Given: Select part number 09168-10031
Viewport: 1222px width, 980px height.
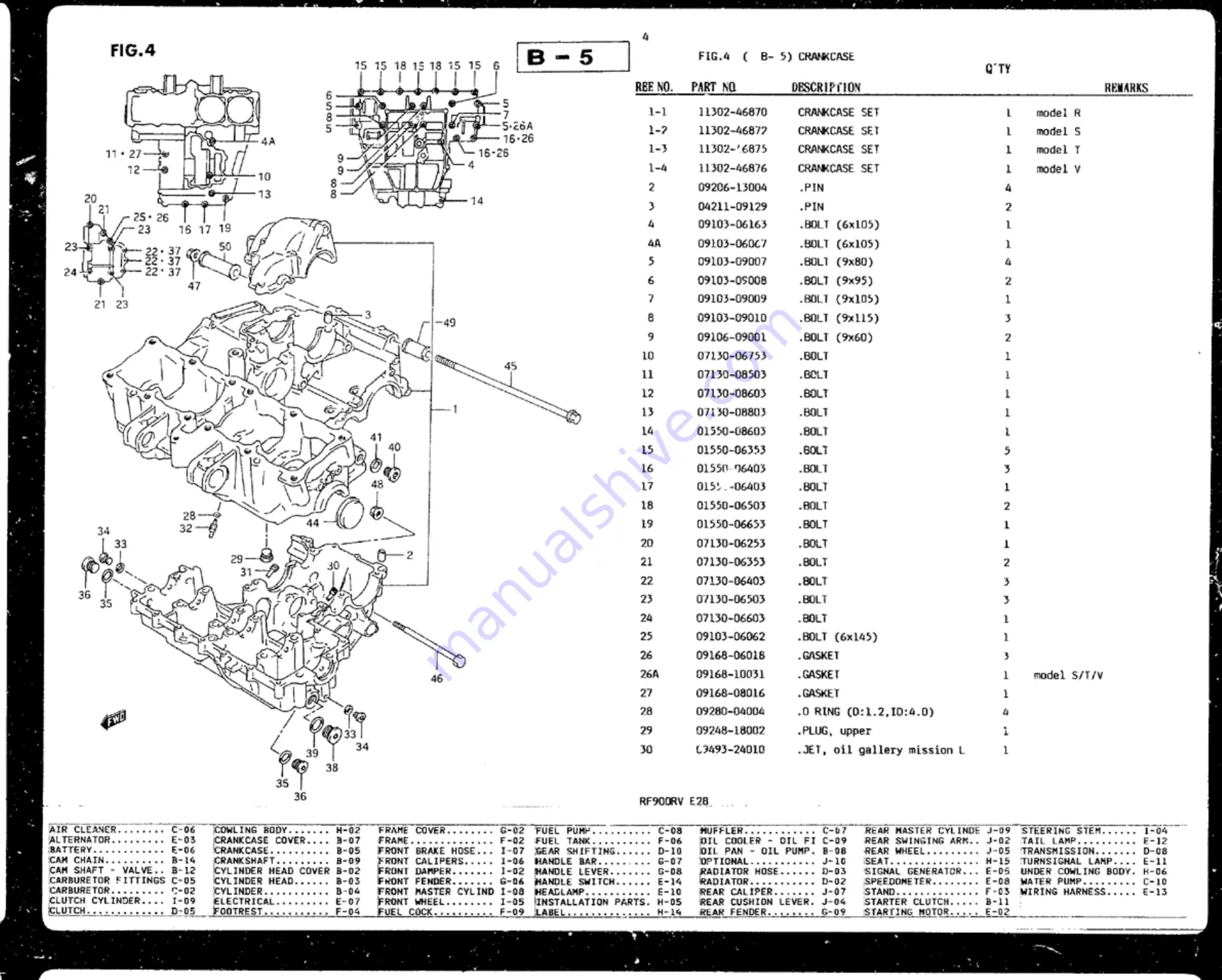Looking at the screenshot, I should [x=730, y=674].
